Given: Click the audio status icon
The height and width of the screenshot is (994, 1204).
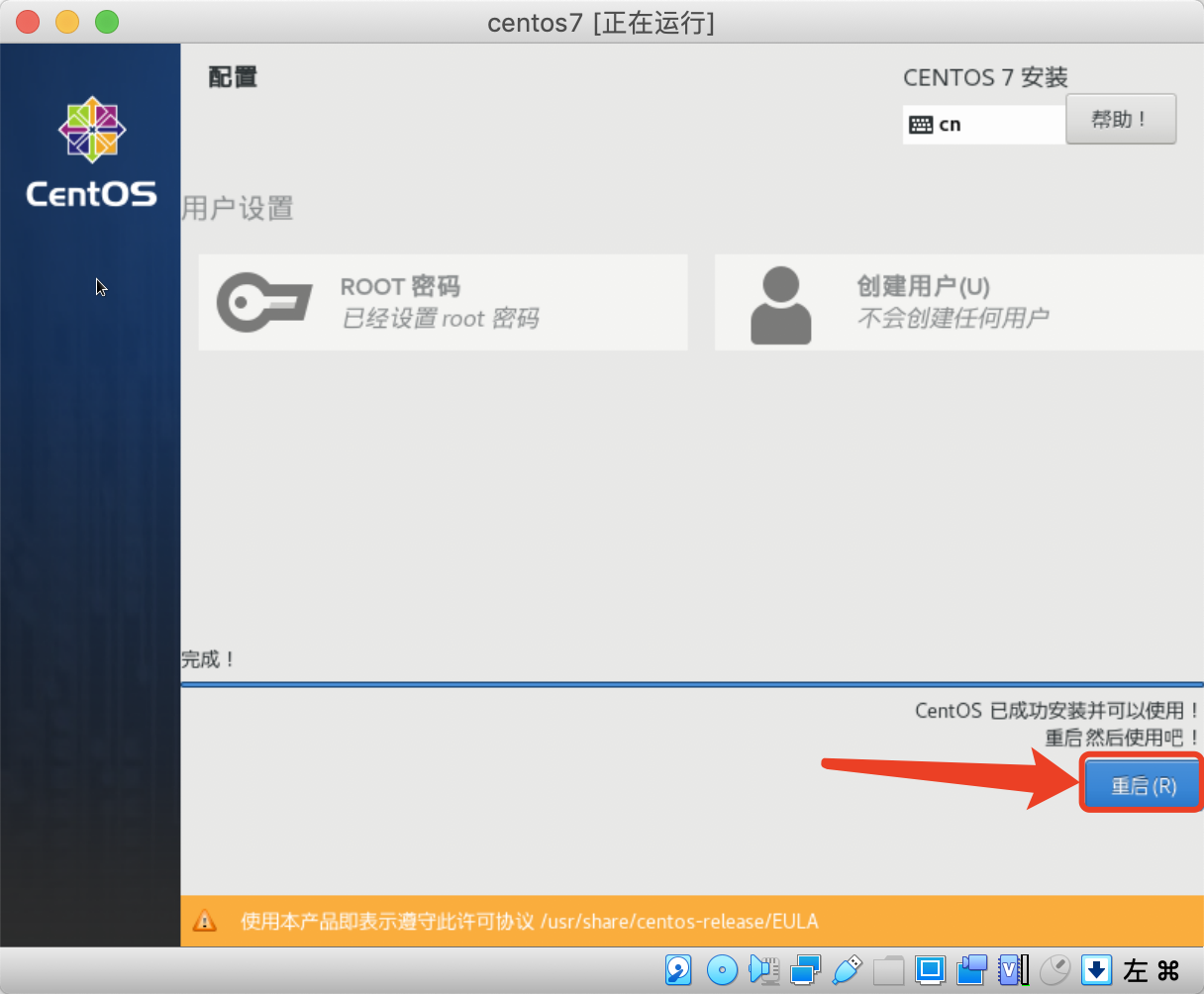Looking at the screenshot, I should [x=764, y=969].
